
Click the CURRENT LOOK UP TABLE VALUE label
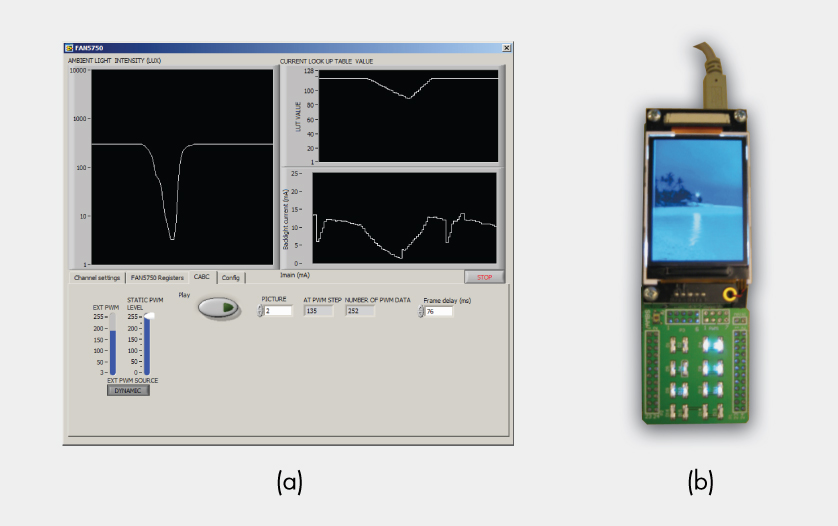coord(327,61)
